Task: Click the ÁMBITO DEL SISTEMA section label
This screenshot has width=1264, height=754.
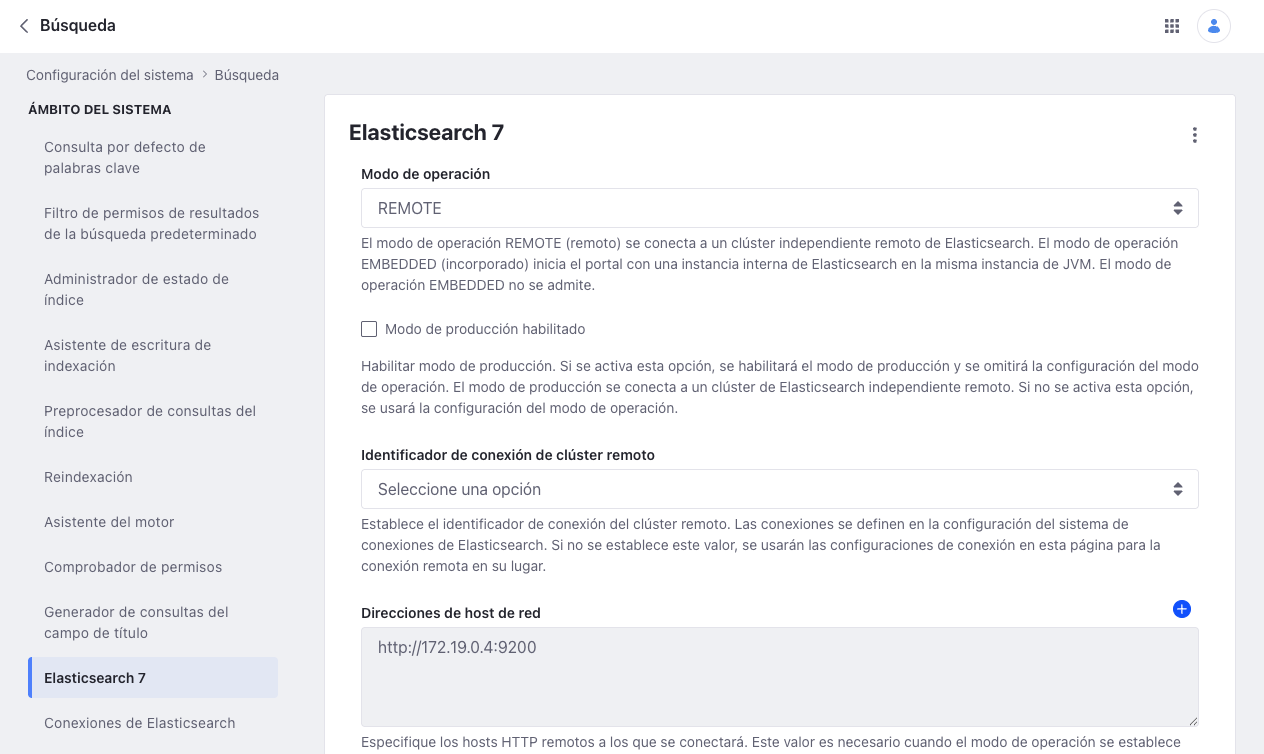Action: [100, 109]
